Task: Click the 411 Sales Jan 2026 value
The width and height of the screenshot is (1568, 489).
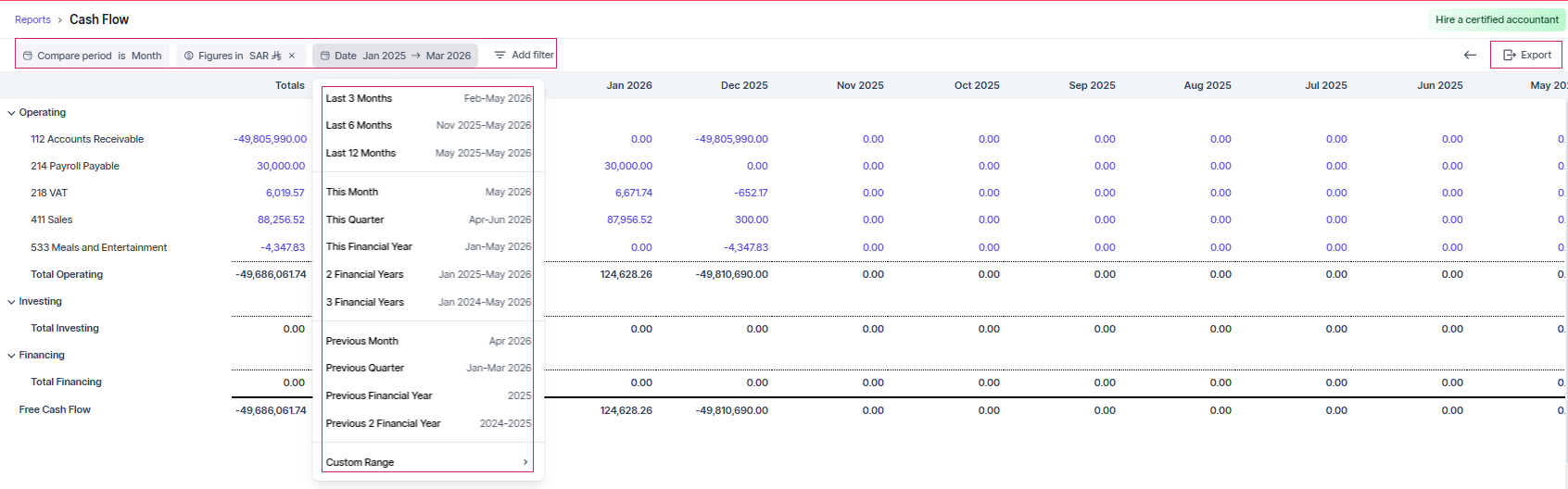Action: pyautogui.click(x=628, y=220)
